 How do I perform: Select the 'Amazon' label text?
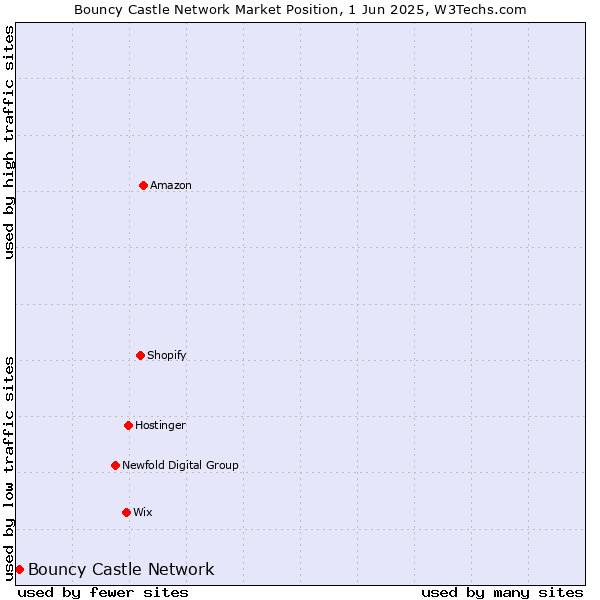[171, 185]
